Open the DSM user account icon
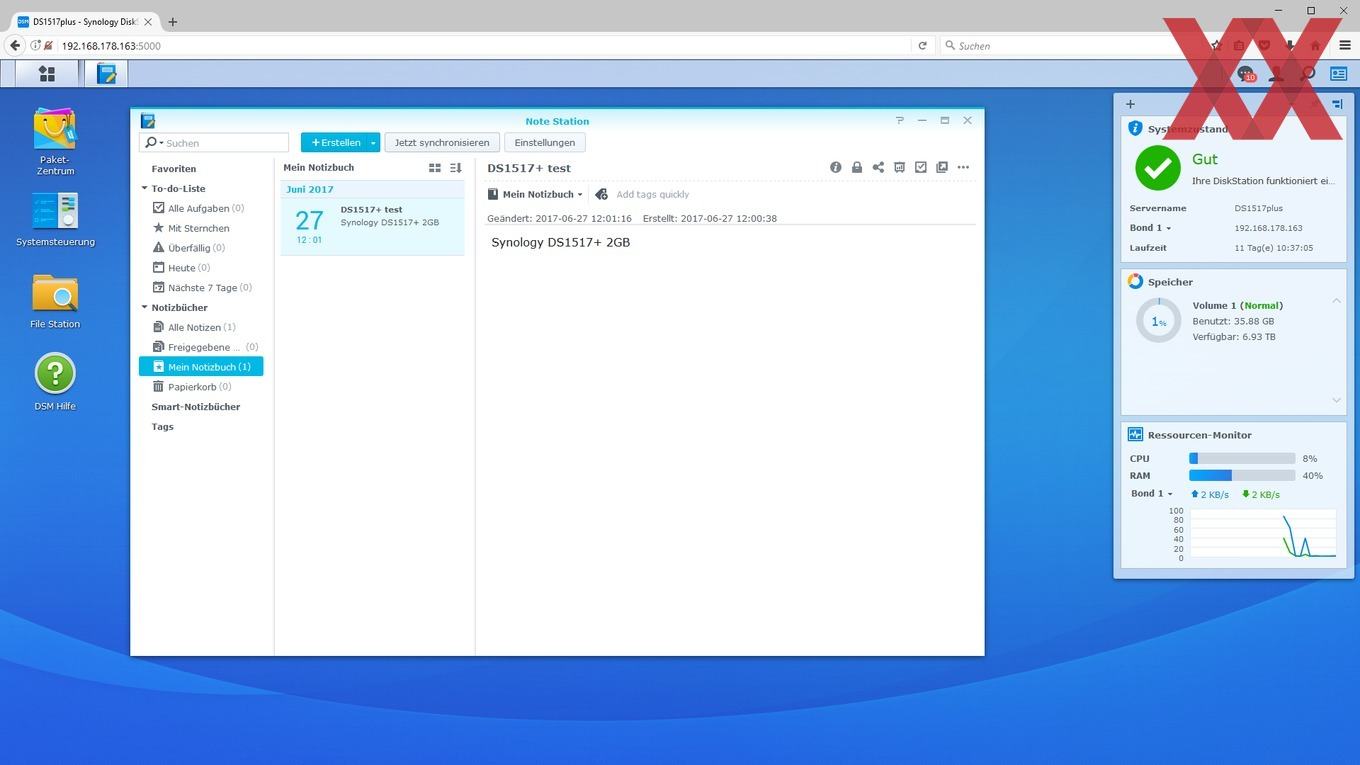 pyautogui.click(x=1277, y=73)
